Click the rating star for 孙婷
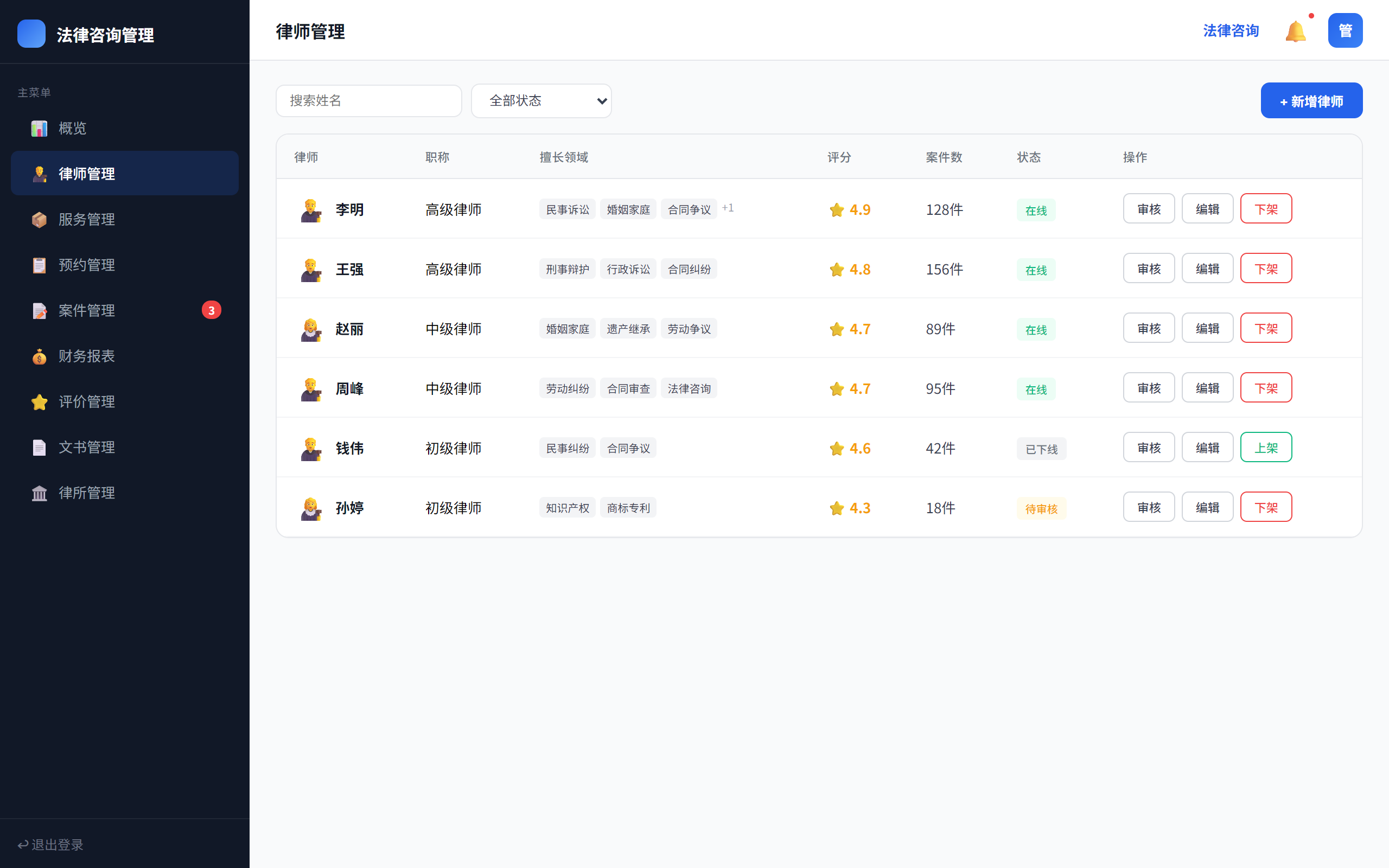This screenshot has height=868, width=1389. [x=836, y=508]
